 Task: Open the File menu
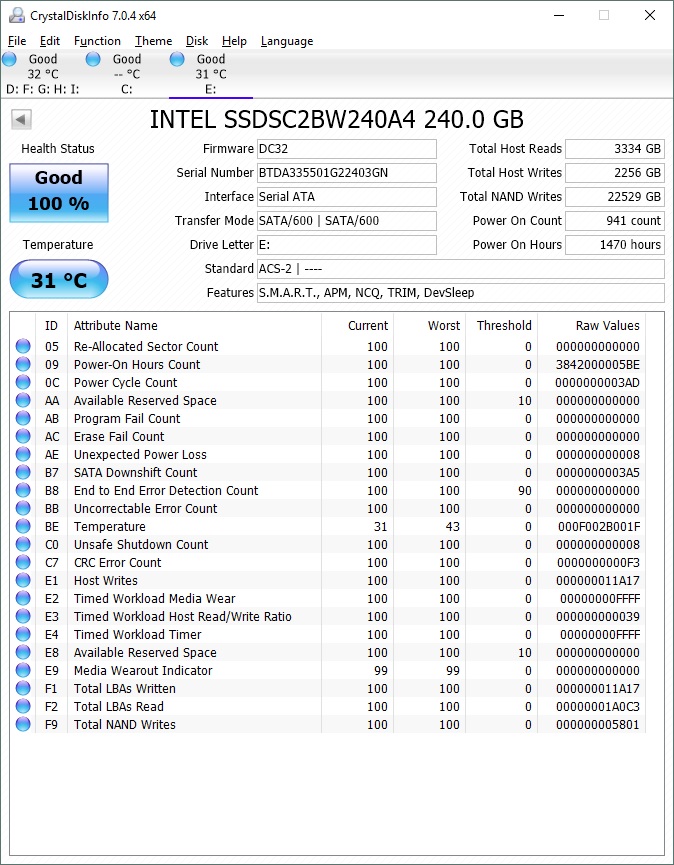point(17,41)
